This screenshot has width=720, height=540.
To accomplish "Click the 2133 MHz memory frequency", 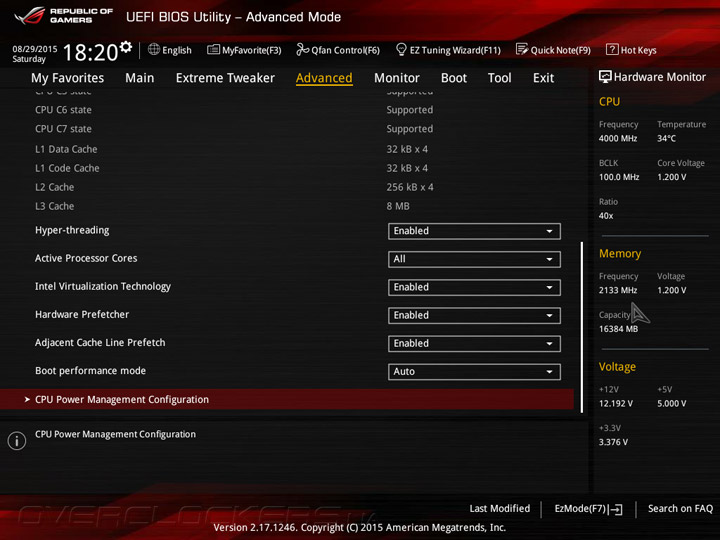I will pyautogui.click(x=618, y=290).
